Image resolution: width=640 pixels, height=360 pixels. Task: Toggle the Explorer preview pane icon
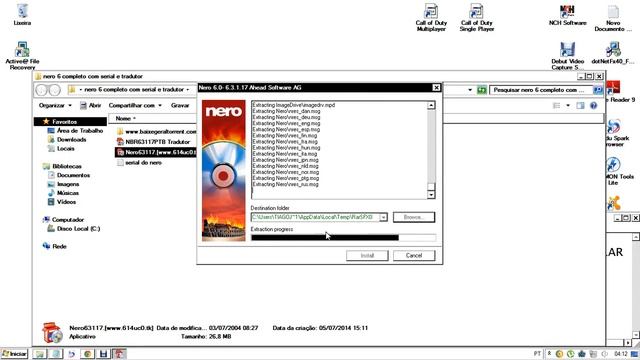tap(580, 106)
